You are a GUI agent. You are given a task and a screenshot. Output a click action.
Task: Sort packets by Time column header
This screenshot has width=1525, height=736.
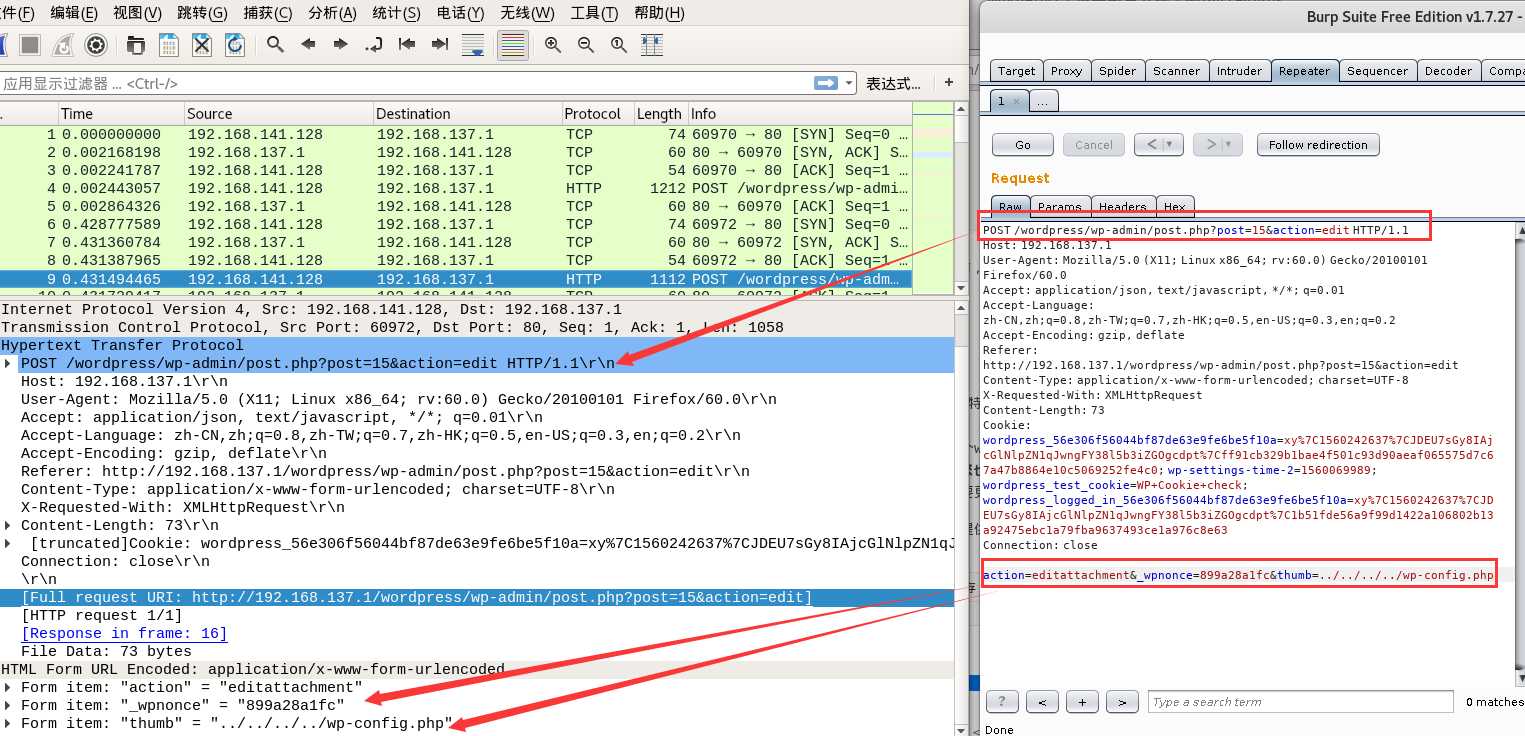pyautogui.click(x=120, y=114)
